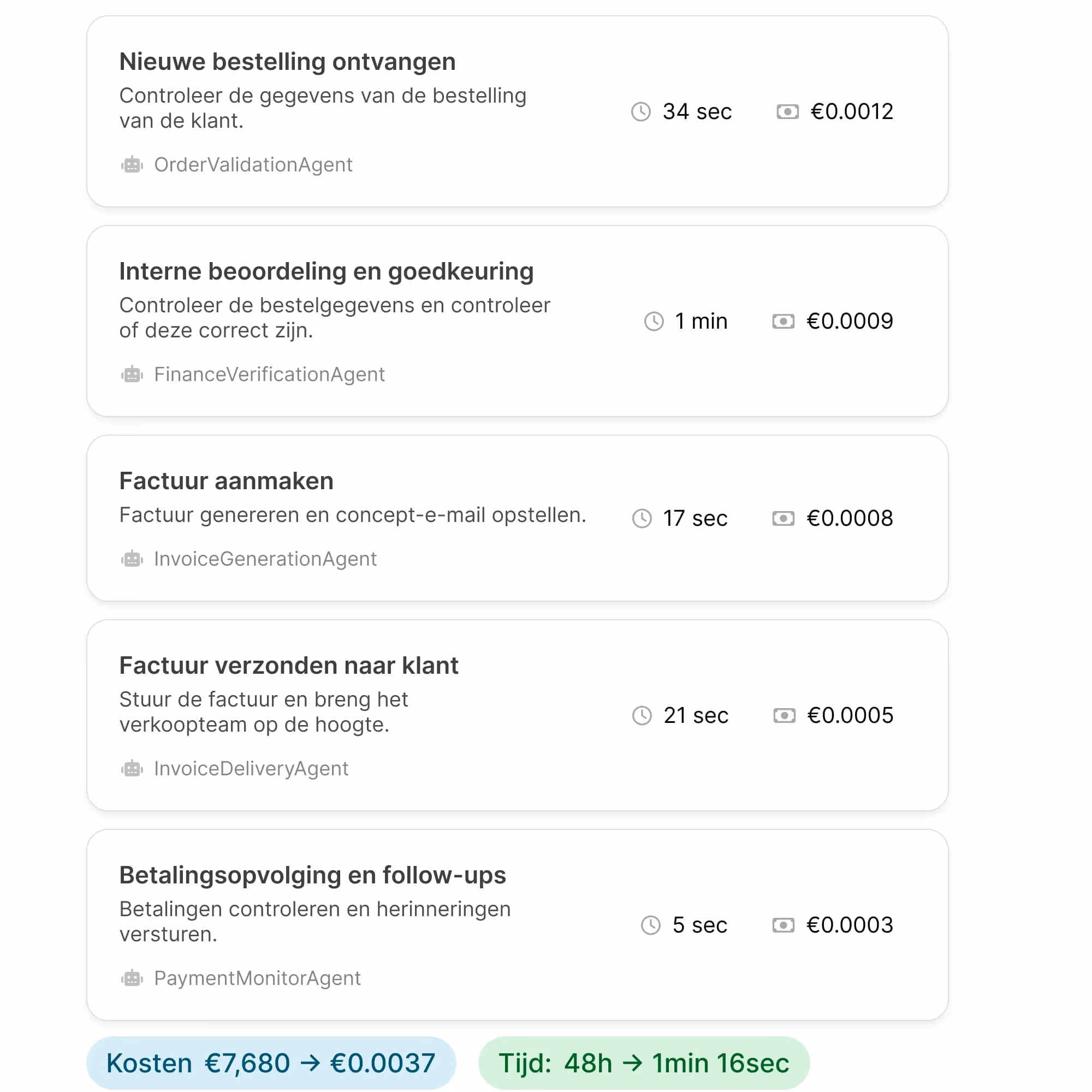Click the money icon next to €0.0012
The width and height of the screenshot is (1092, 1092).
coord(786,111)
